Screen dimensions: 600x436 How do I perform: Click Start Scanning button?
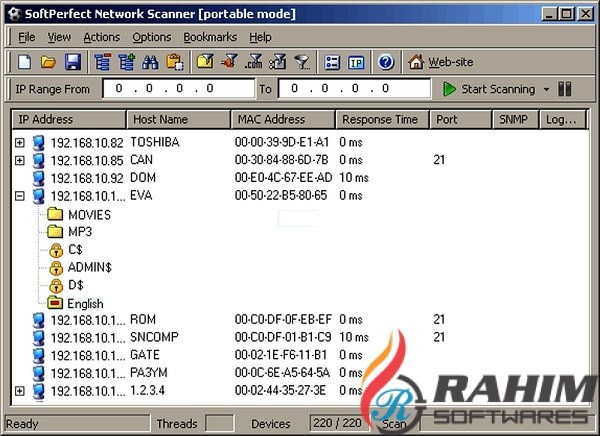pyautogui.click(x=489, y=89)
